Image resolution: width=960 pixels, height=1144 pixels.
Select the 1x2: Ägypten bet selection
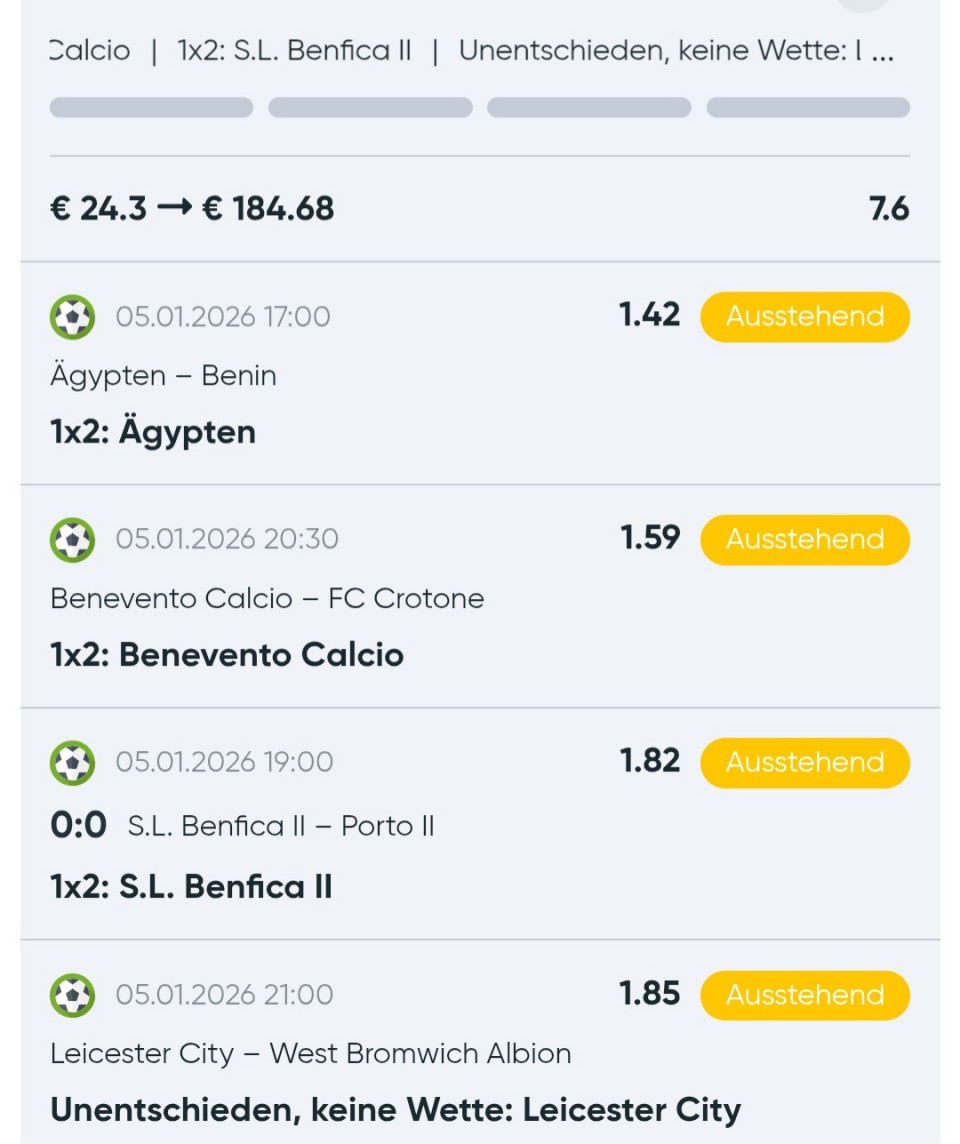click(153, 432)
